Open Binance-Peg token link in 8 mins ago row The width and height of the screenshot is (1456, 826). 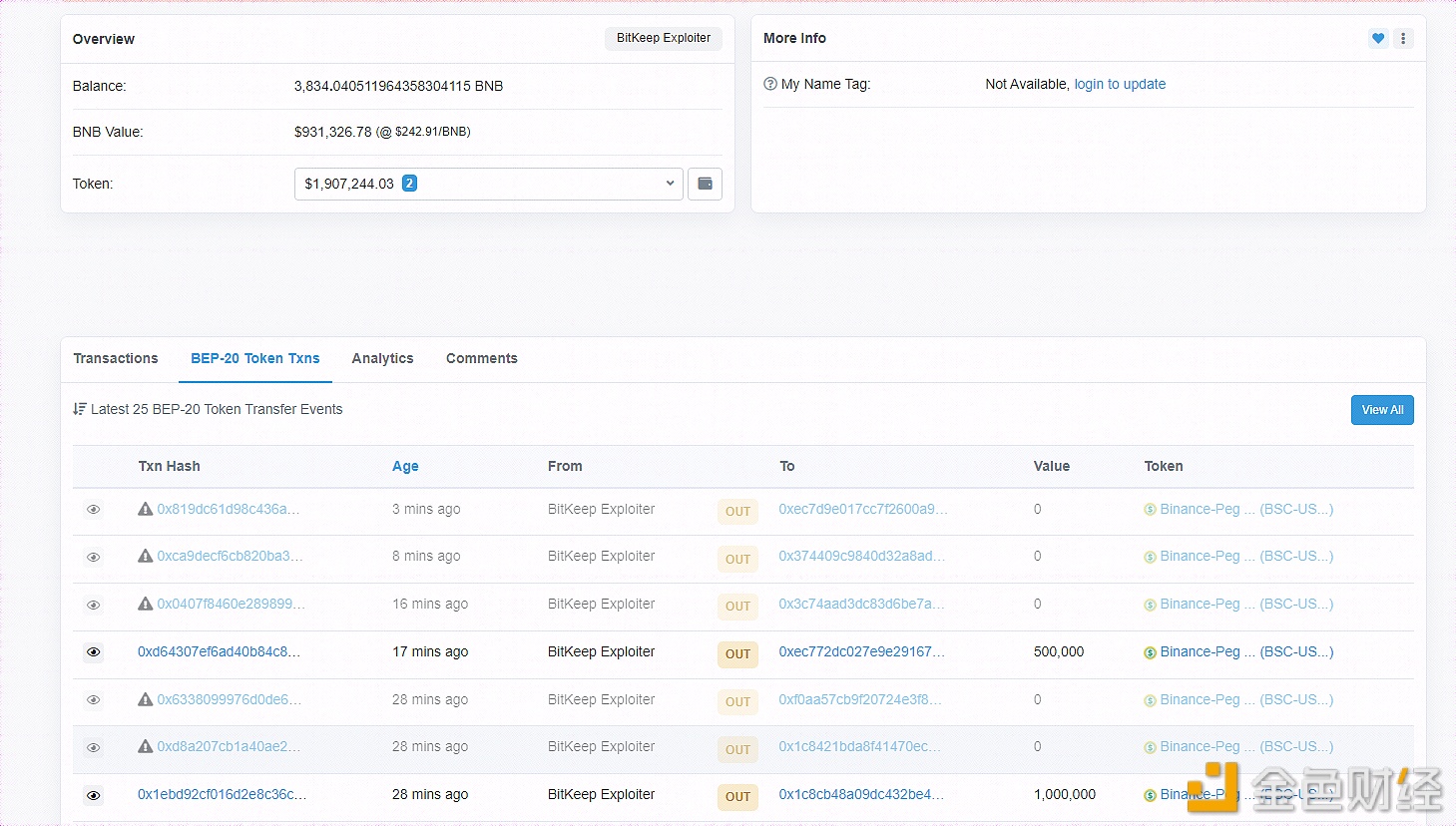click(1246, 556)
